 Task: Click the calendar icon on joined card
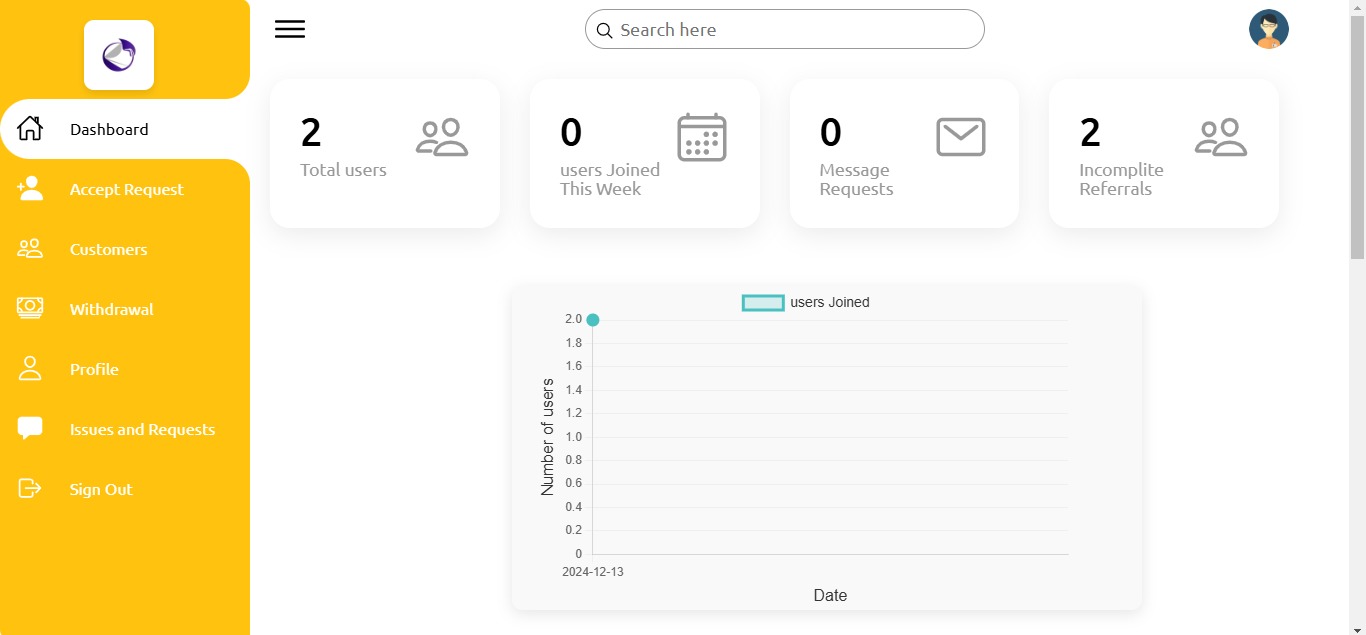pos(701,137)
